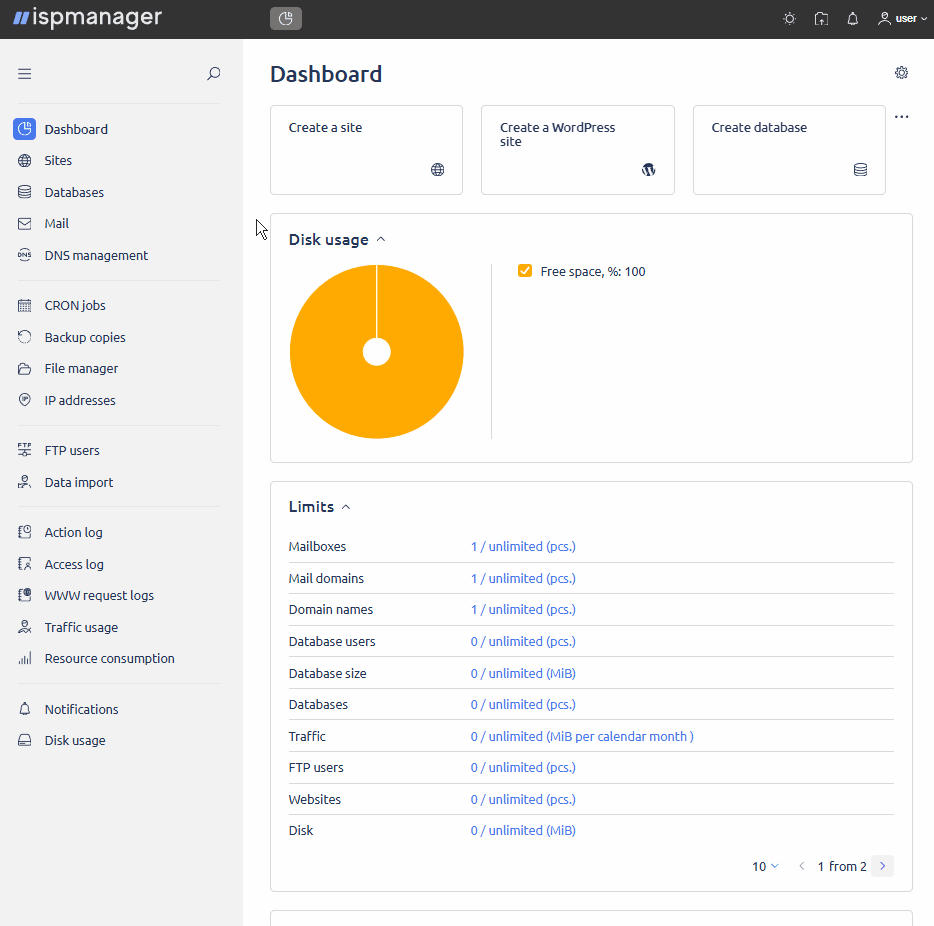Click the globe icon on Create a site
The image size is (934, 926).
[437, 170]
